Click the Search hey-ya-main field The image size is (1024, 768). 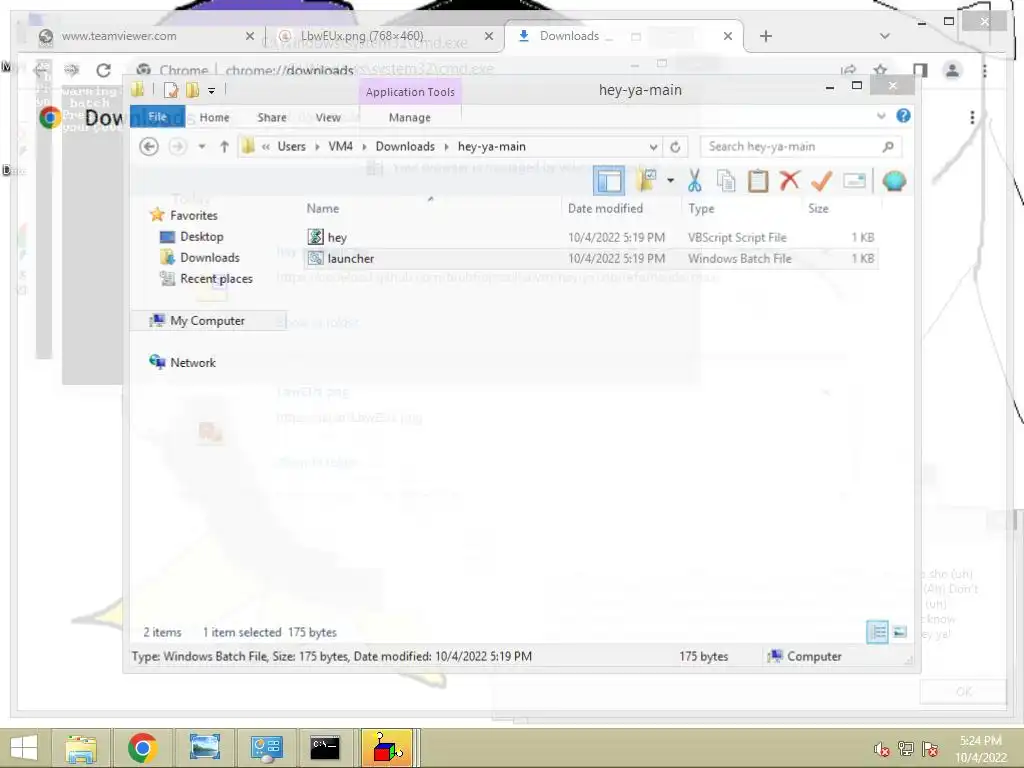pos(801,146)
